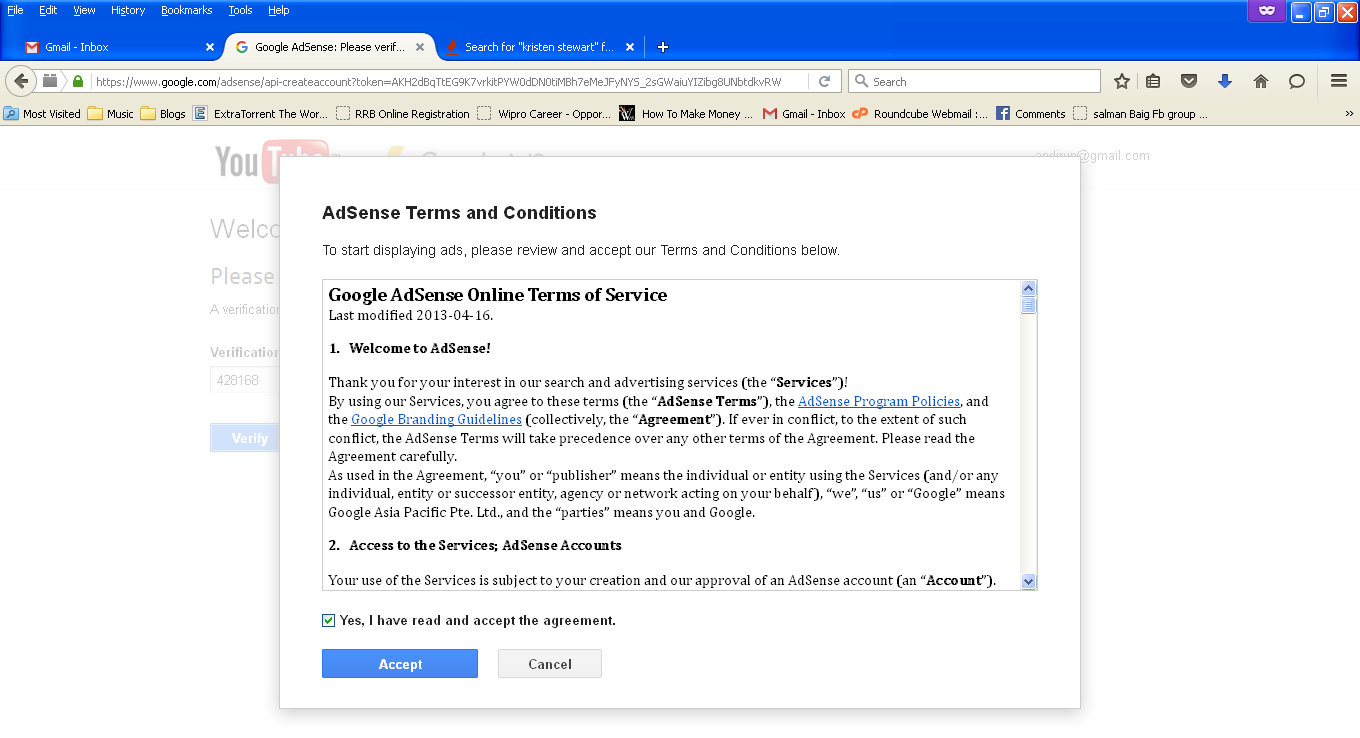Click 'AdSense Terms and Conditions' heading

(x=459, y=213)
